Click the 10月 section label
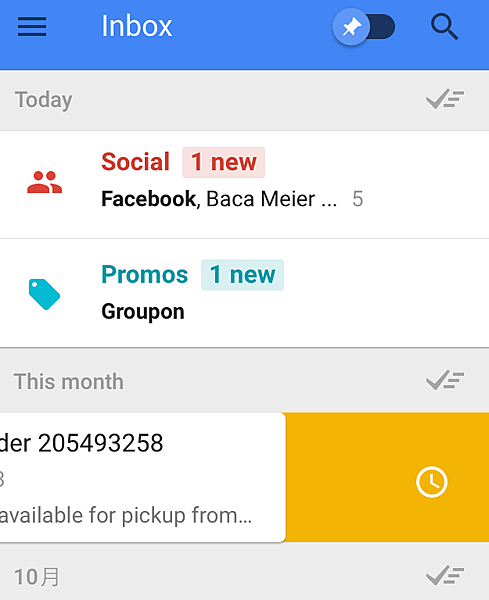 click(x=37, y=577)
